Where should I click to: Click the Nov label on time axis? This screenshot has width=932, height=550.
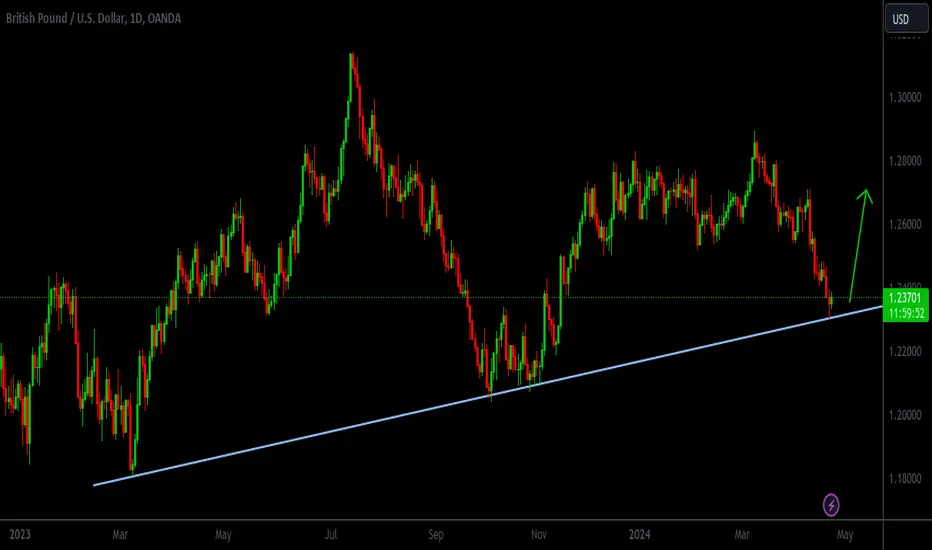539,535
